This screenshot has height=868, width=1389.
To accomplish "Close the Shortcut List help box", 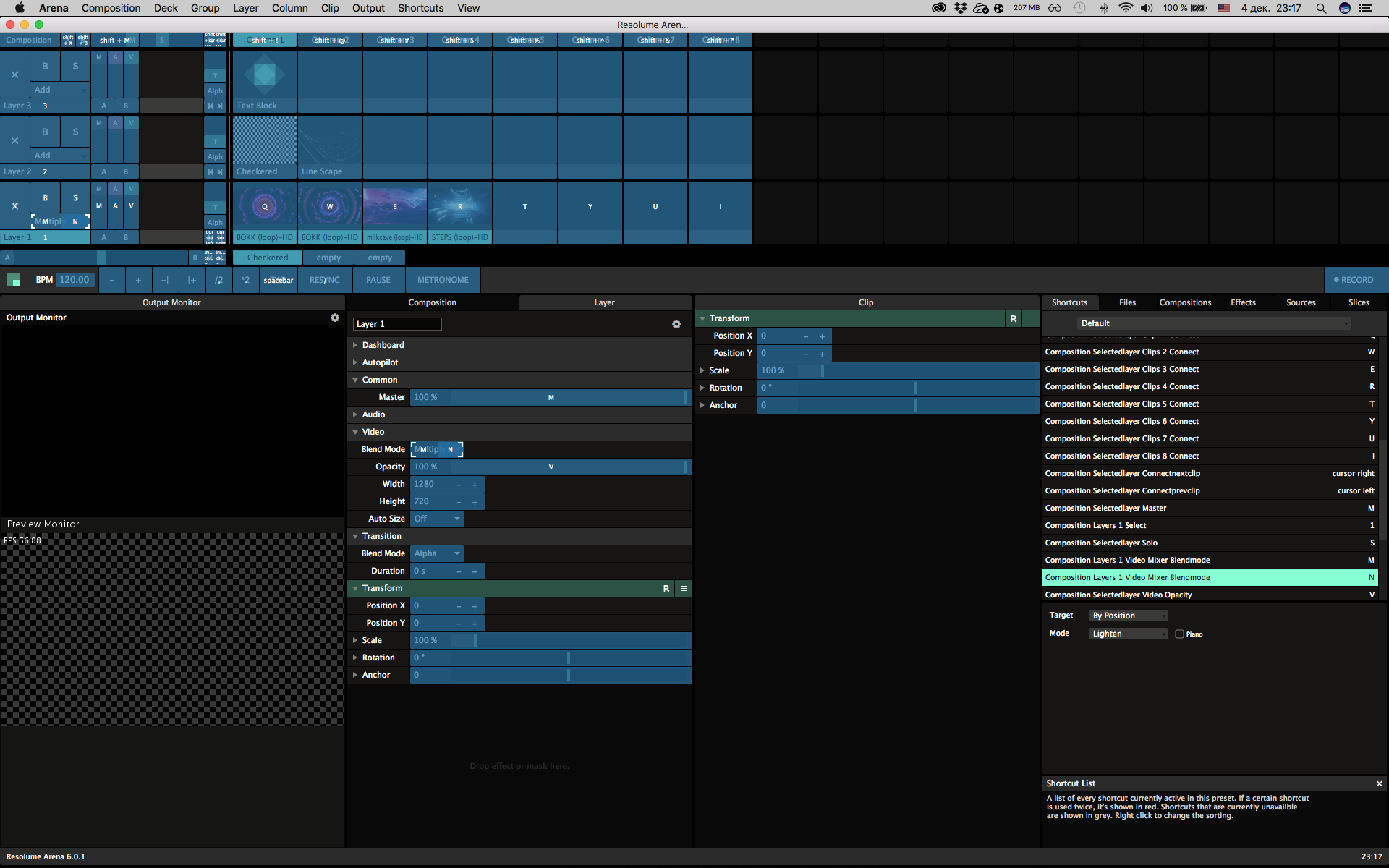I will (1379, 783).
